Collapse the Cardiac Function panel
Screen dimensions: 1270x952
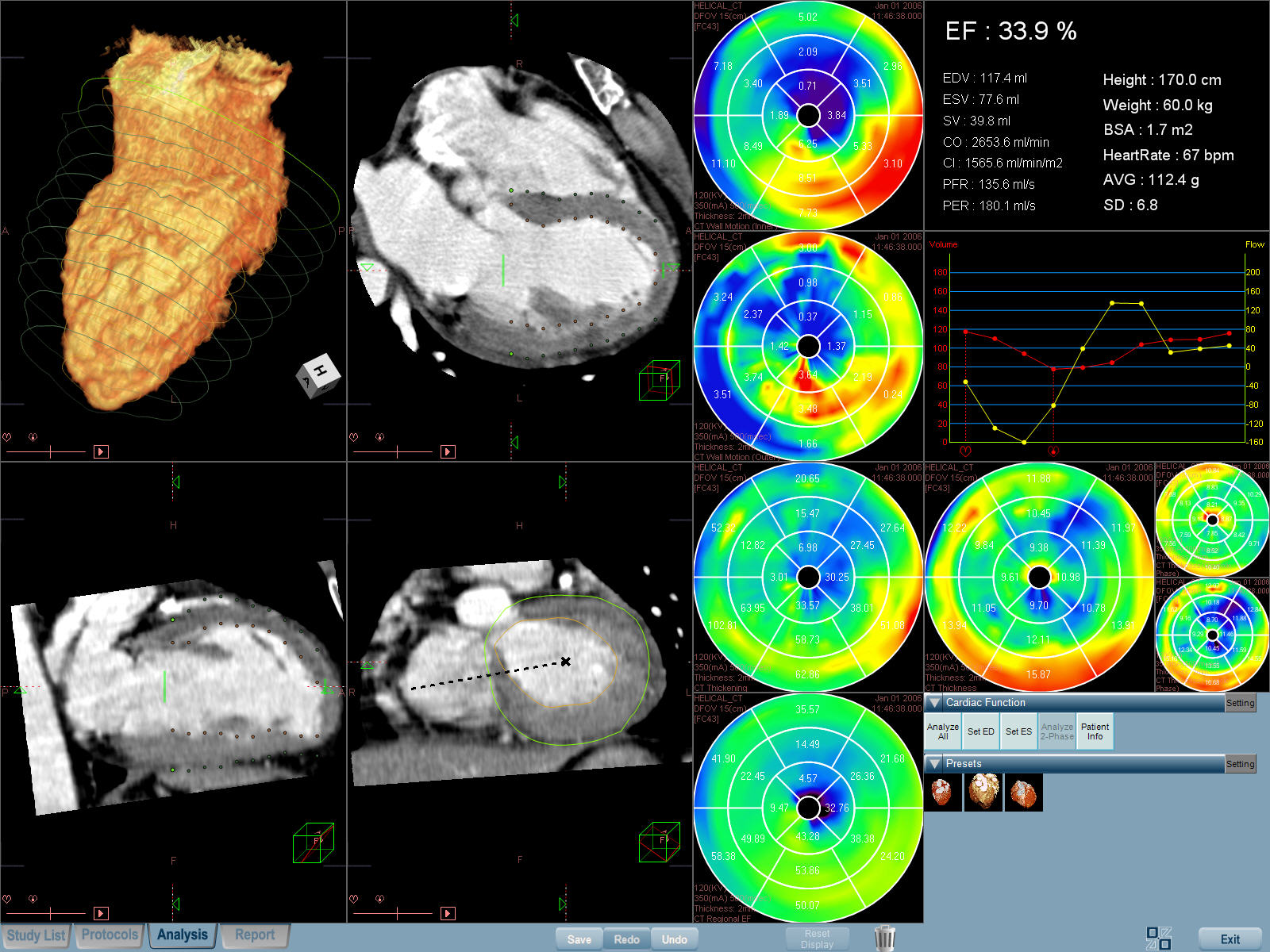(934, 703)
